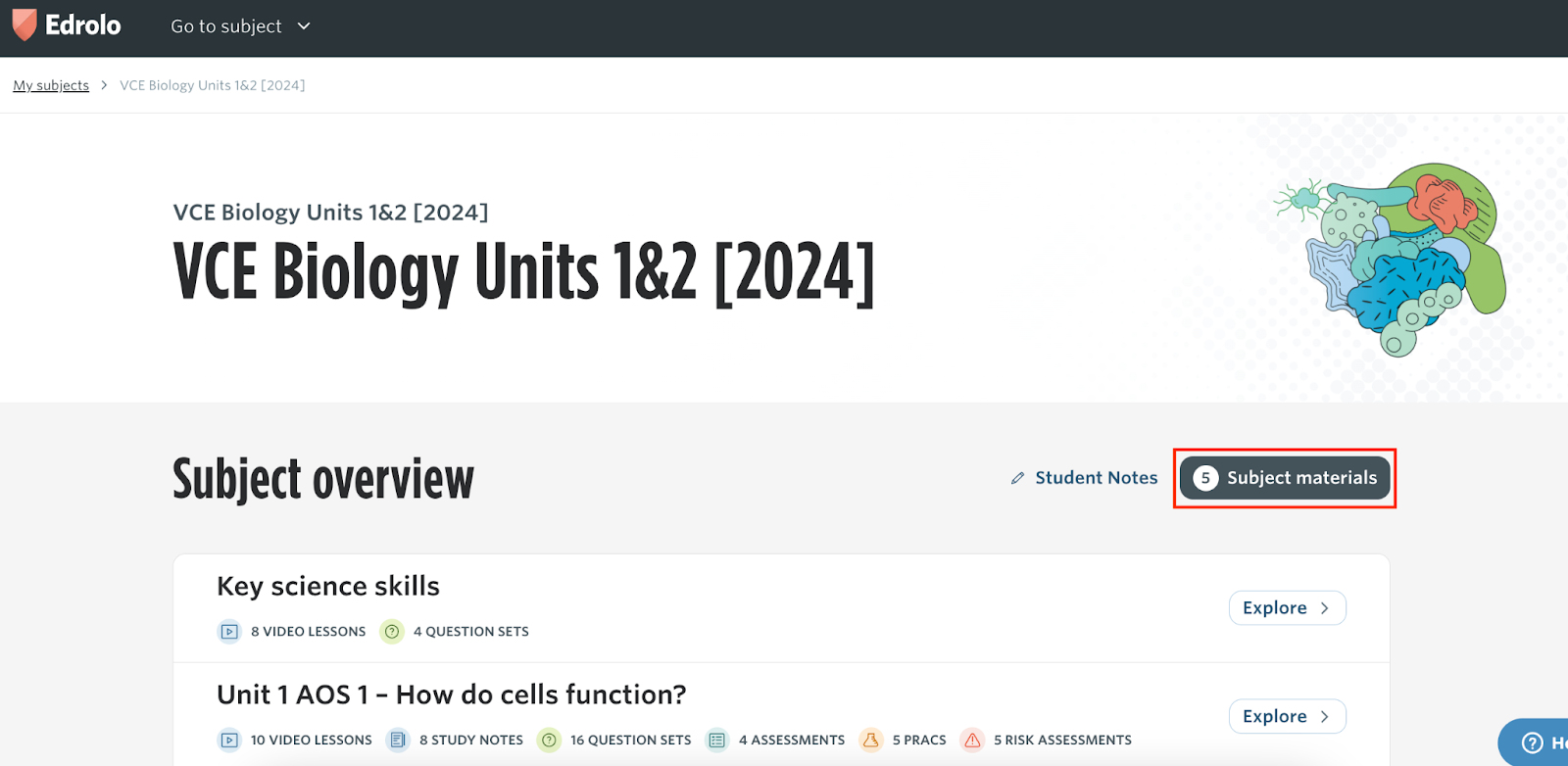Click Unit 1 AOS 1 – How do cells function? heading
The height and width of the screenshot is (766, 1568).
tap(452, 694)
